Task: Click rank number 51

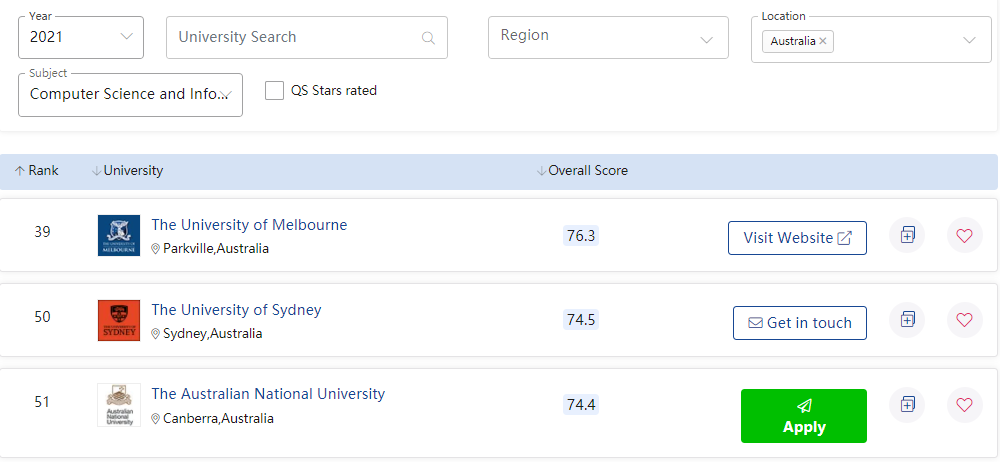Action: pos(42,402)
